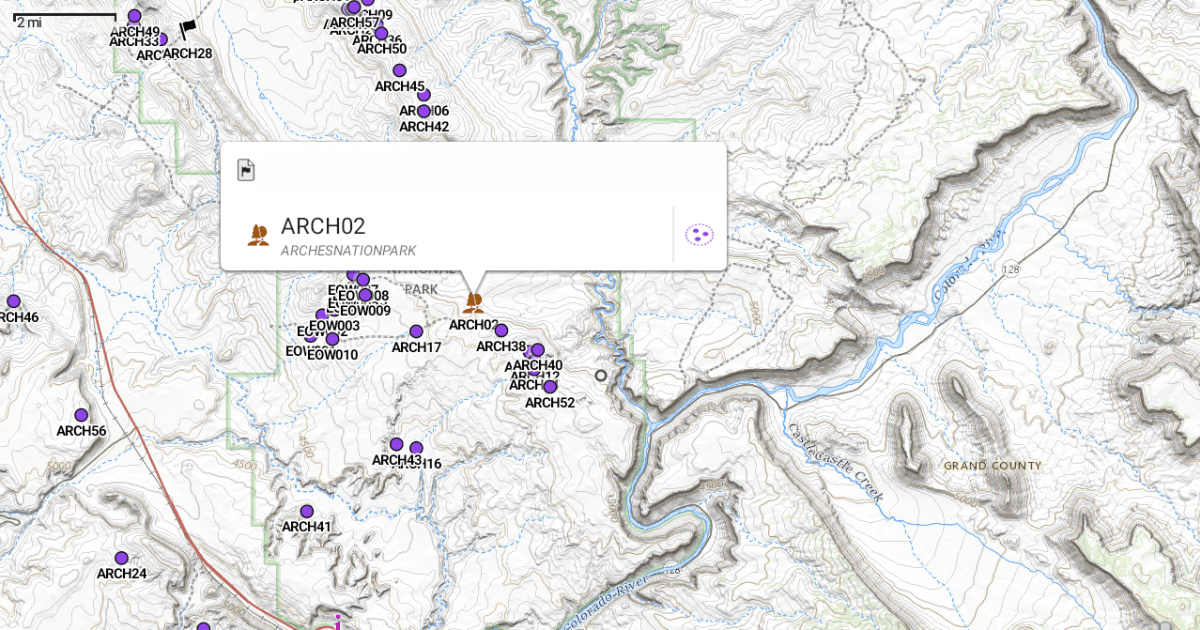Select the ARCH17 purple waypoint marker

point(416,332)
